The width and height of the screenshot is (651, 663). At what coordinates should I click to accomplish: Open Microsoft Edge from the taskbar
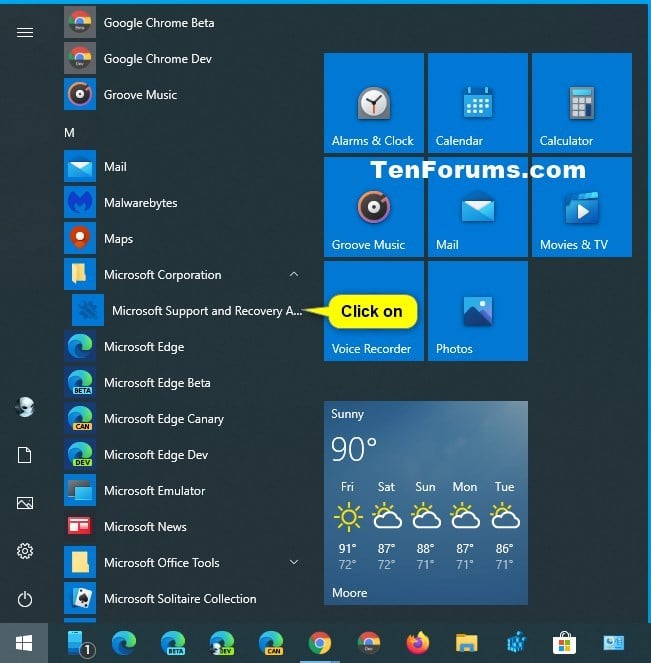point(124,643)
